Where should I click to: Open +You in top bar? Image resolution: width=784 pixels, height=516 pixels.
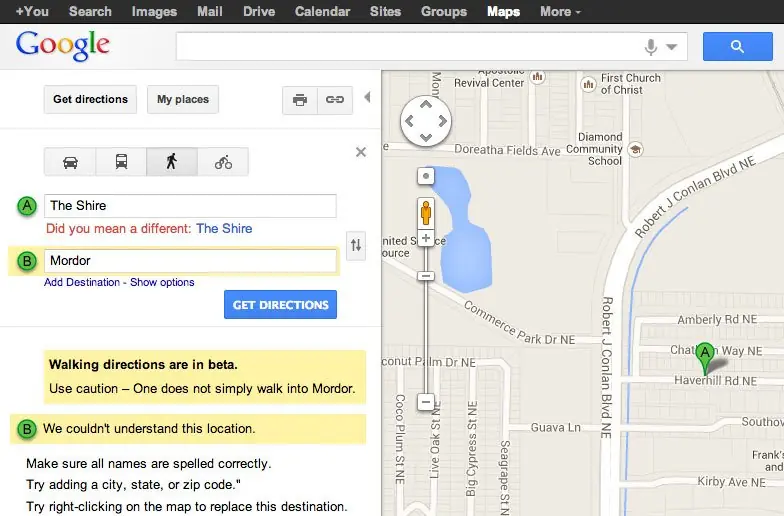pos(32,12)
